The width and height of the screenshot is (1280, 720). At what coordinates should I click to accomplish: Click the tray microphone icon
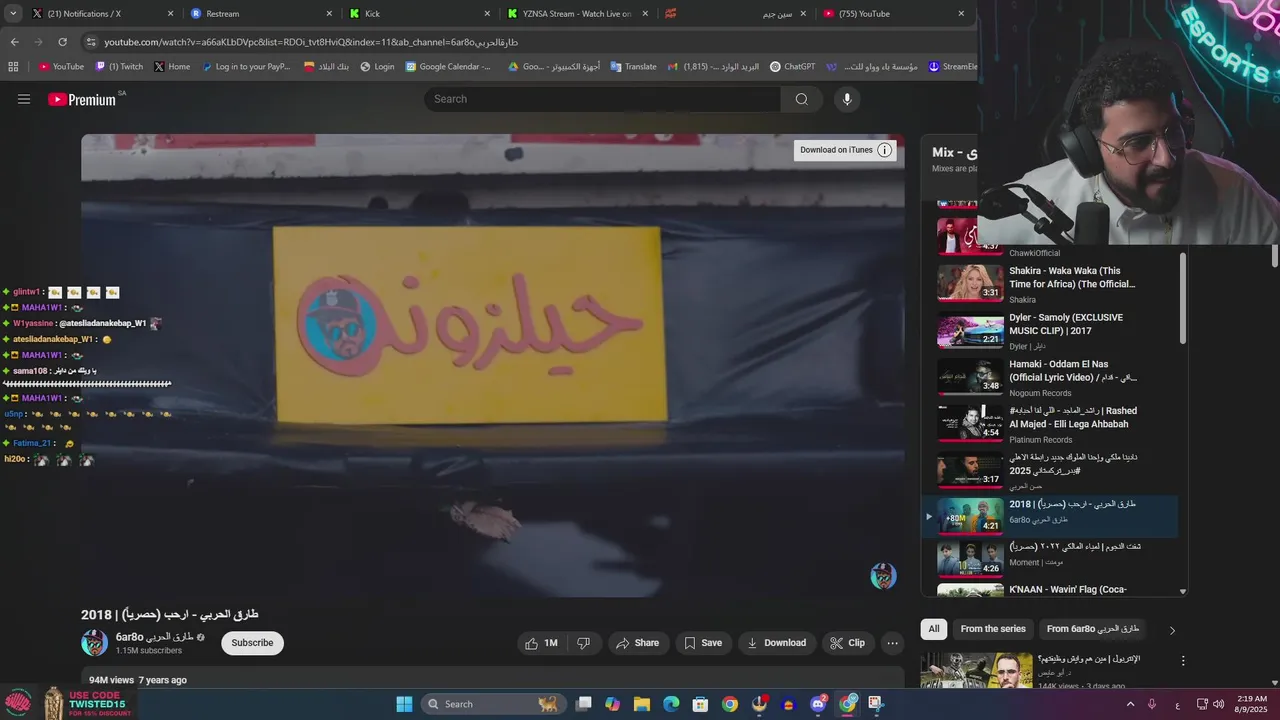coord(1152,704)
